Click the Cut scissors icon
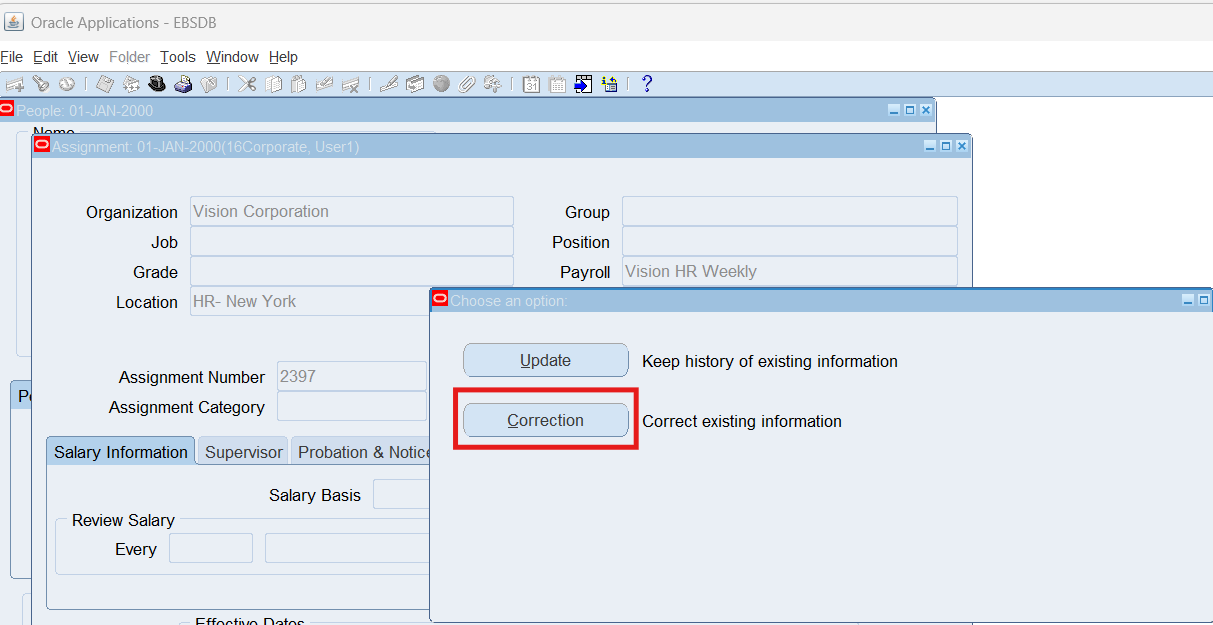The image size is (1213, 625). (x=247, y=84)
